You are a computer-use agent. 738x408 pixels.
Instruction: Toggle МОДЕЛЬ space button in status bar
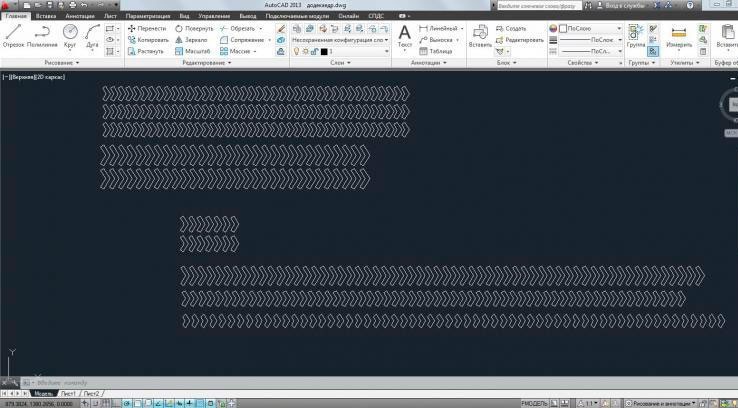pyautogui.click(x=536, y=403)
